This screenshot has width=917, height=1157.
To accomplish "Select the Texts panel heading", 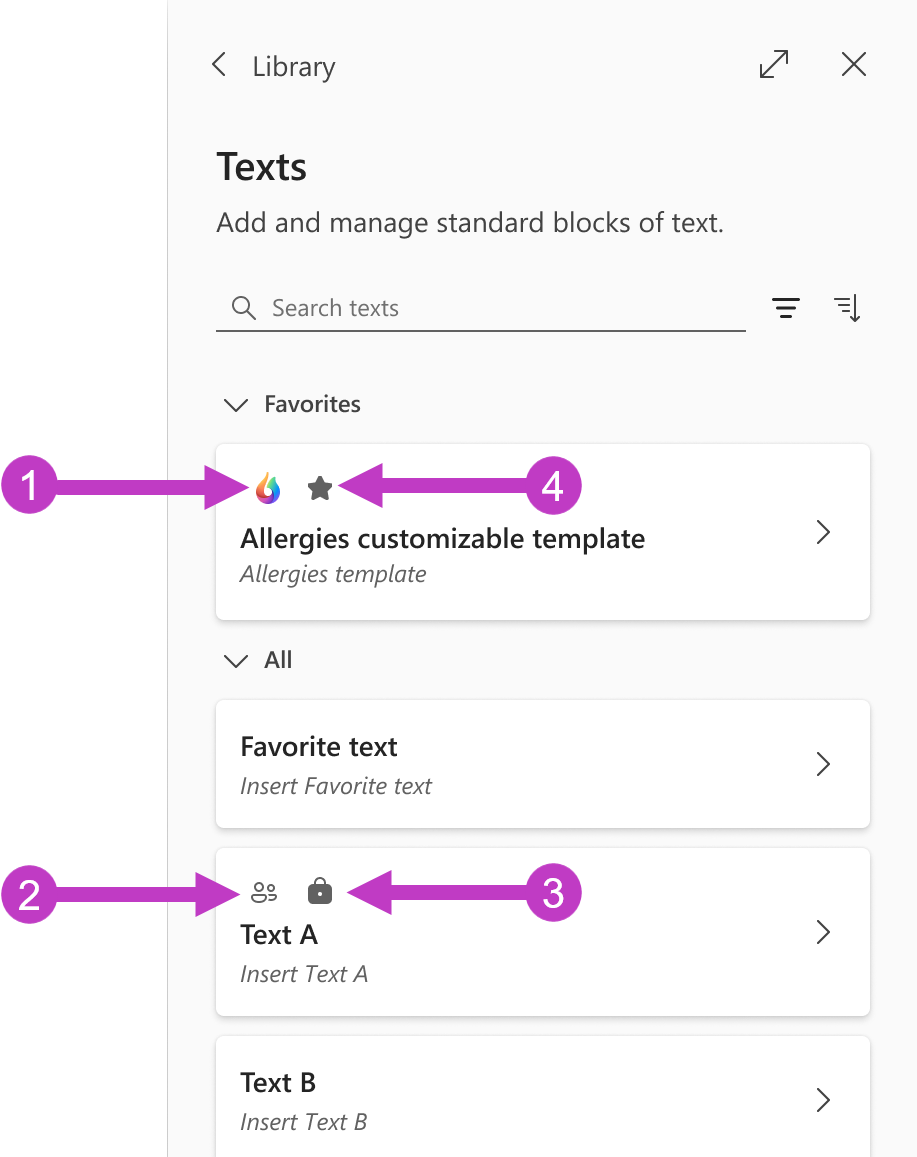I will click(x=261, y=167).
